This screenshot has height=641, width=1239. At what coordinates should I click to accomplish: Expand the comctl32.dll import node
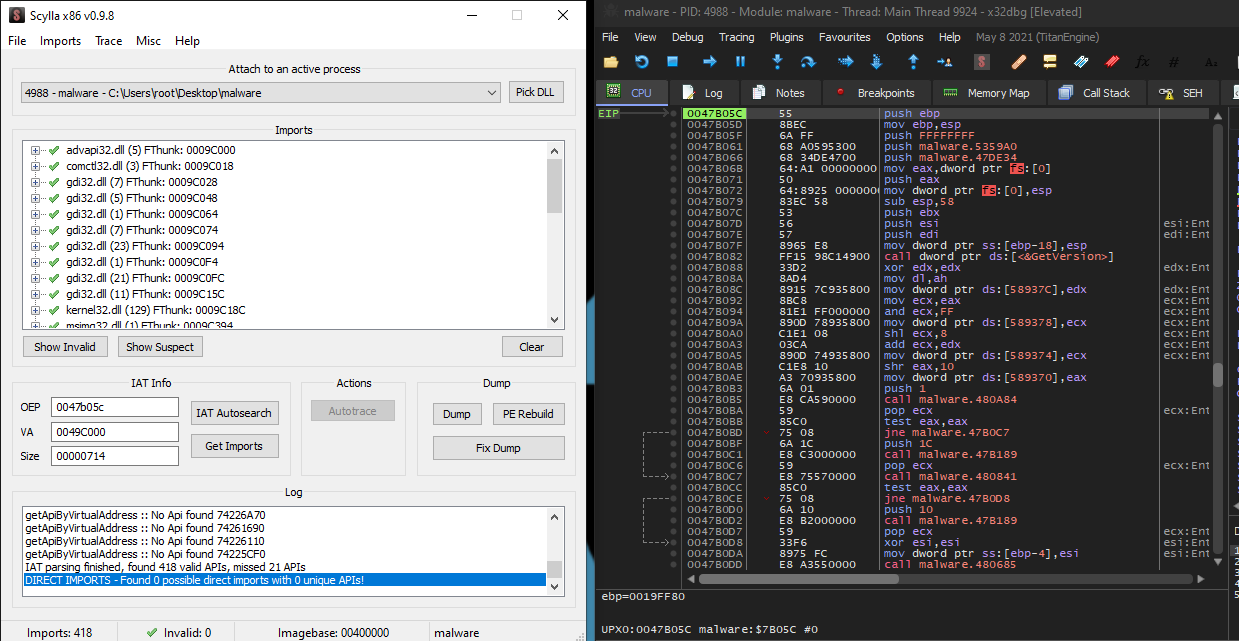36,166
